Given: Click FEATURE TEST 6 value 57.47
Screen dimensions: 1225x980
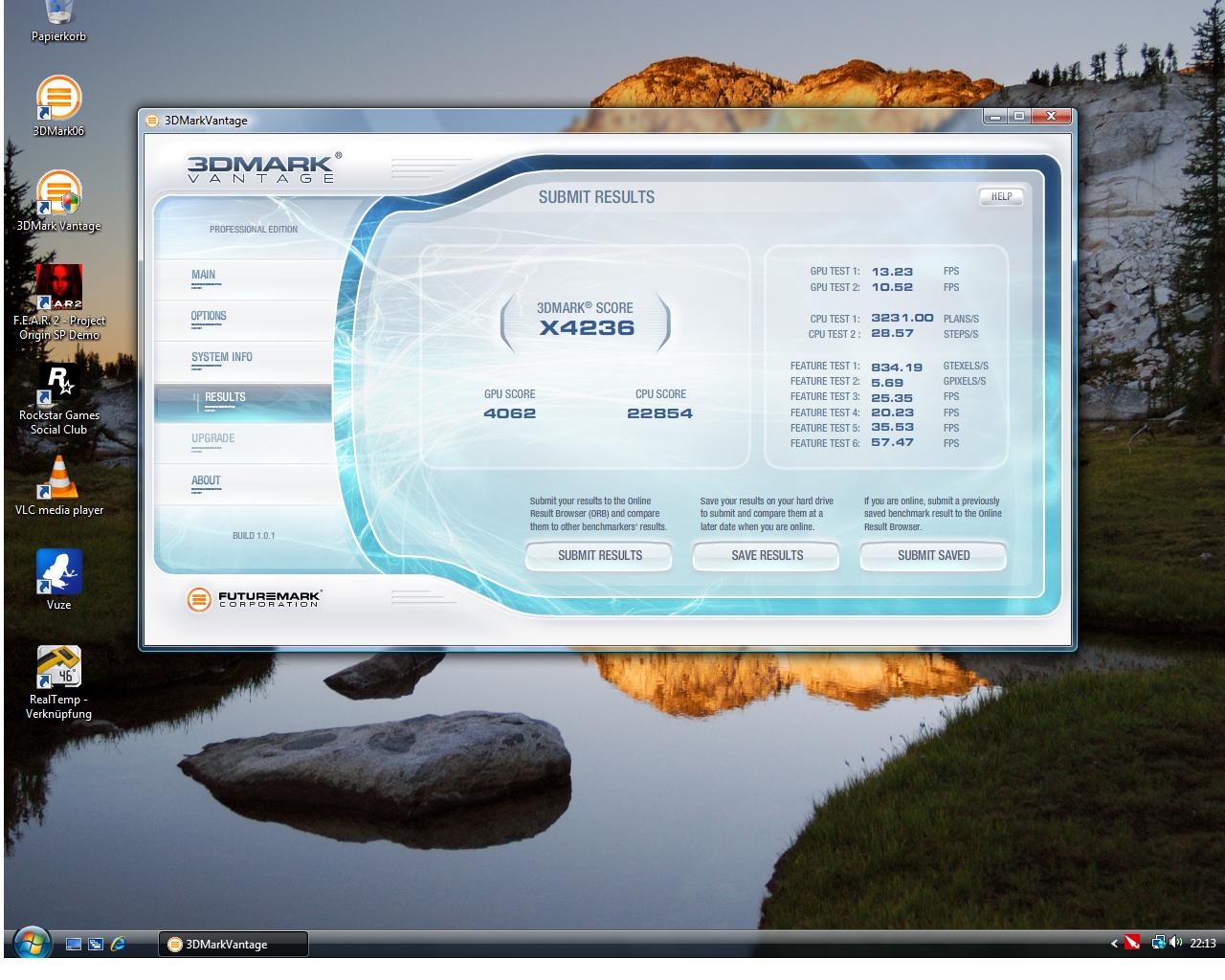Looking at the screenshot, I should pyautogui.click(x=892, y=442).
